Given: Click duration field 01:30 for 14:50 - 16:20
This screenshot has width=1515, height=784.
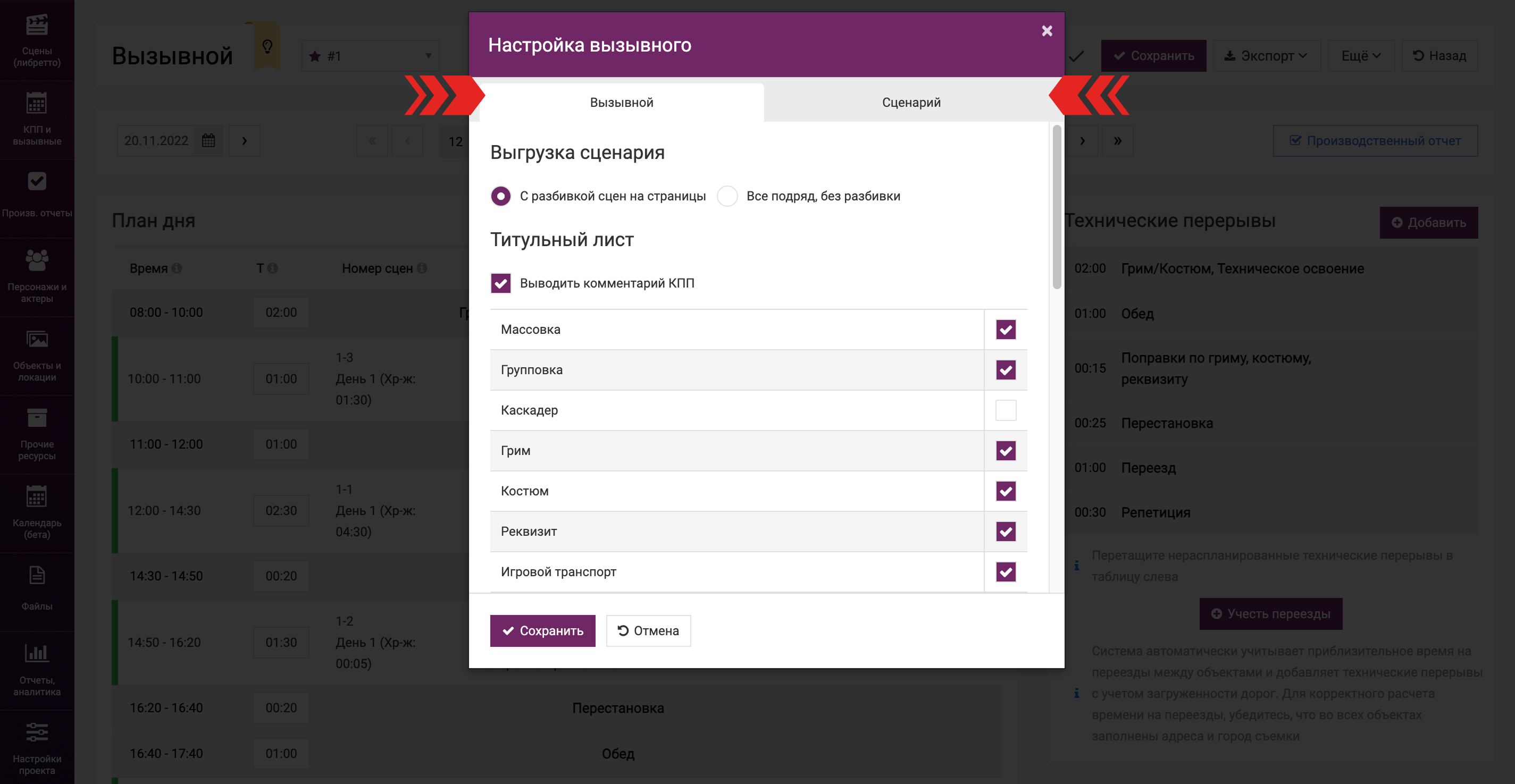Looking at the screenshot, I should [x=281, y=643].
